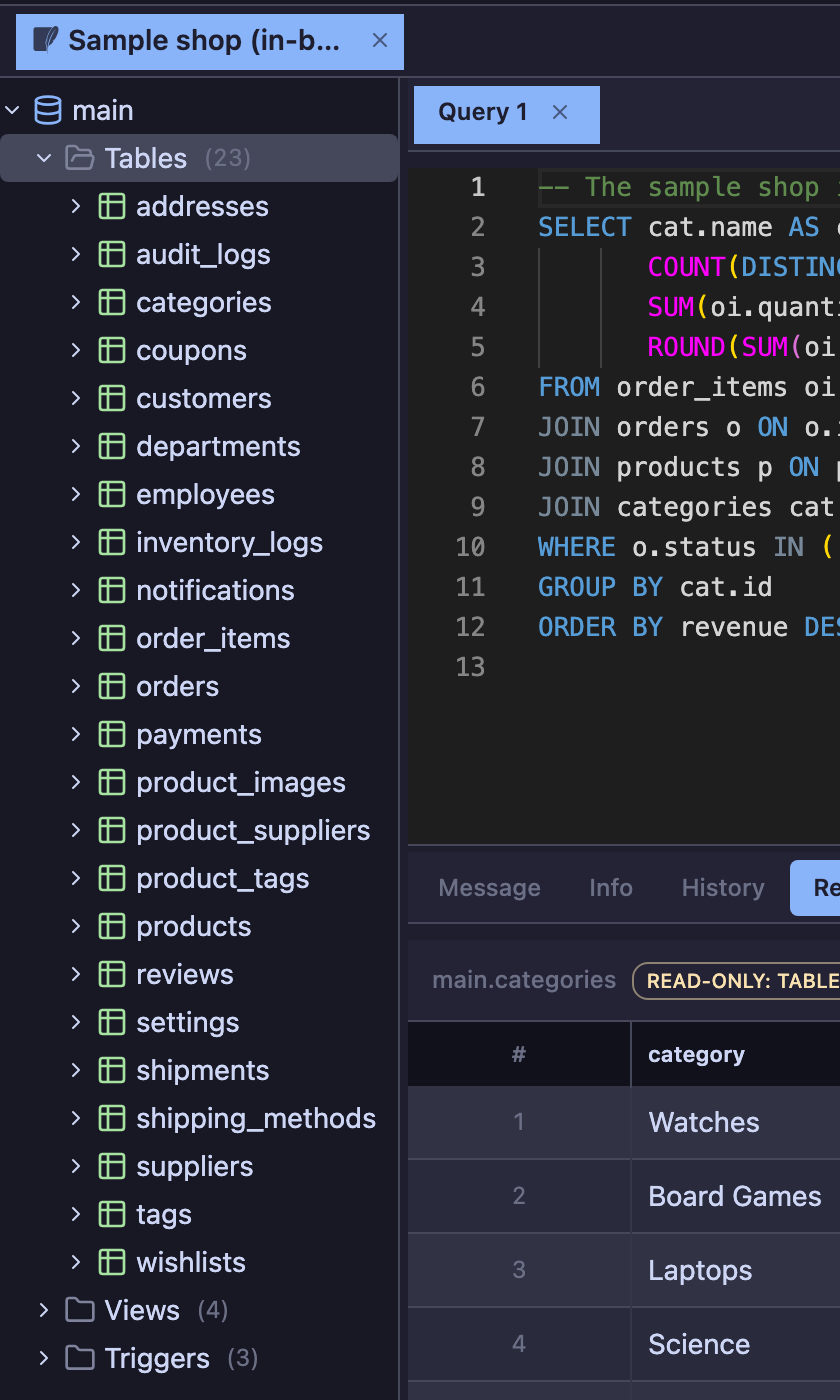Click the addresses table icon
Screen dimensions: 840x1400
tap(111, 206)
